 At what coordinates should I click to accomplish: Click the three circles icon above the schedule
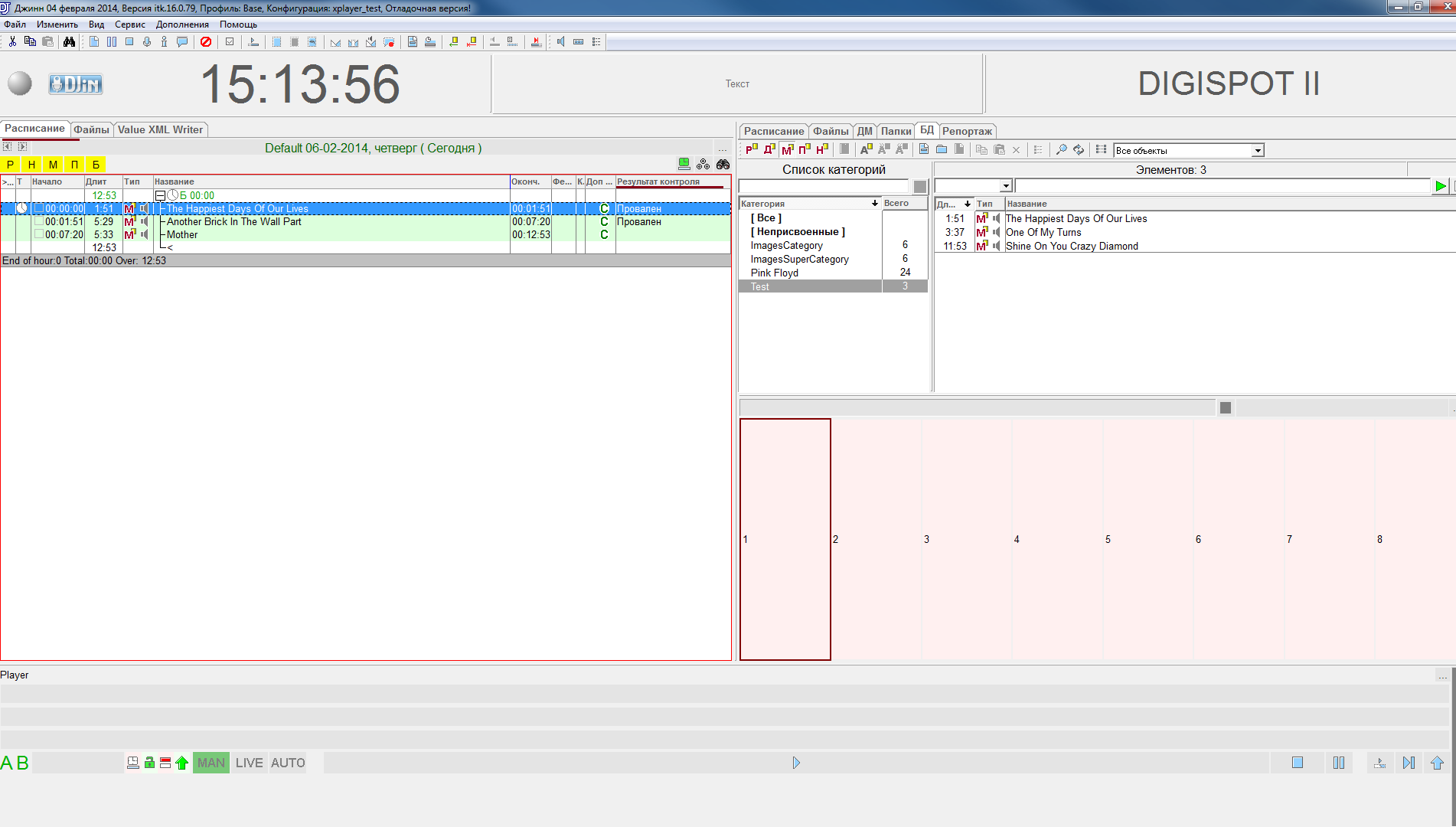click(x=703, y=164)
